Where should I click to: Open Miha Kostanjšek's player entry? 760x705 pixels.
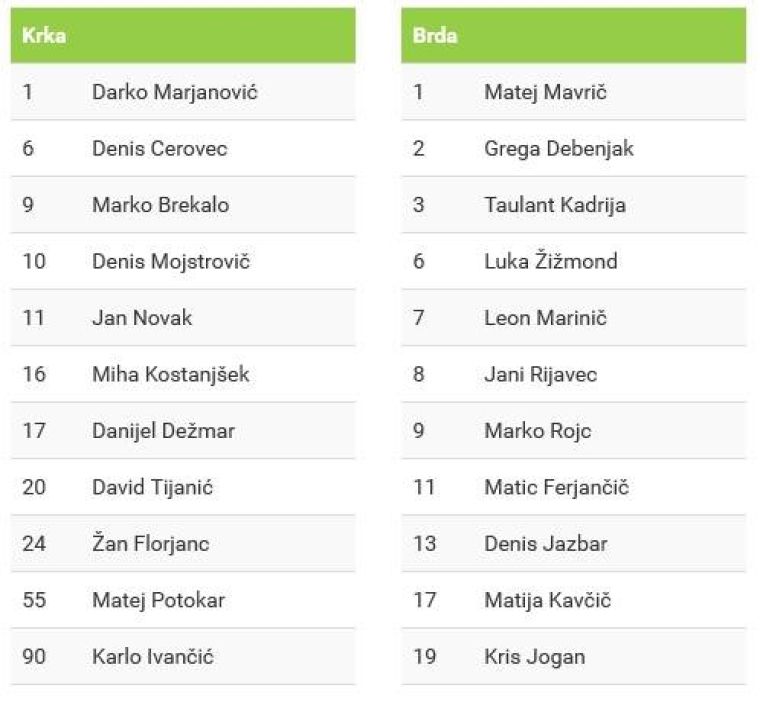(170, 375)
